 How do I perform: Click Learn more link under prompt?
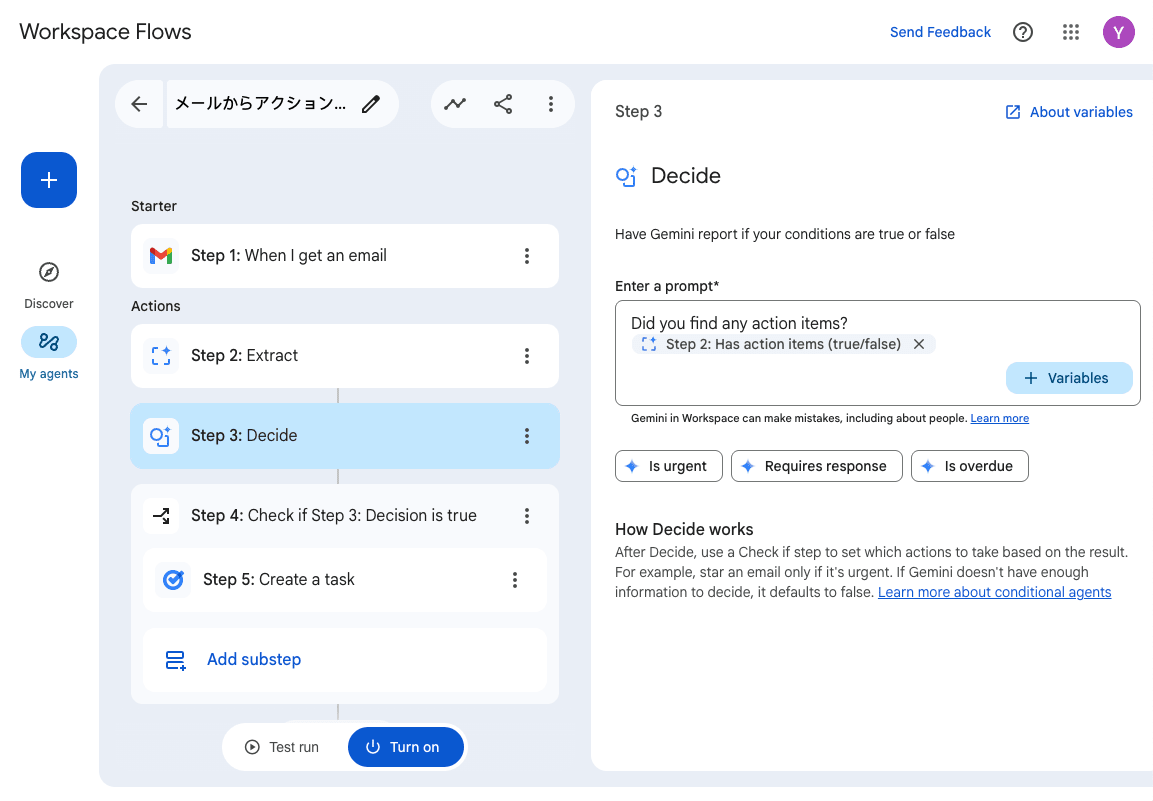(999, 419)
